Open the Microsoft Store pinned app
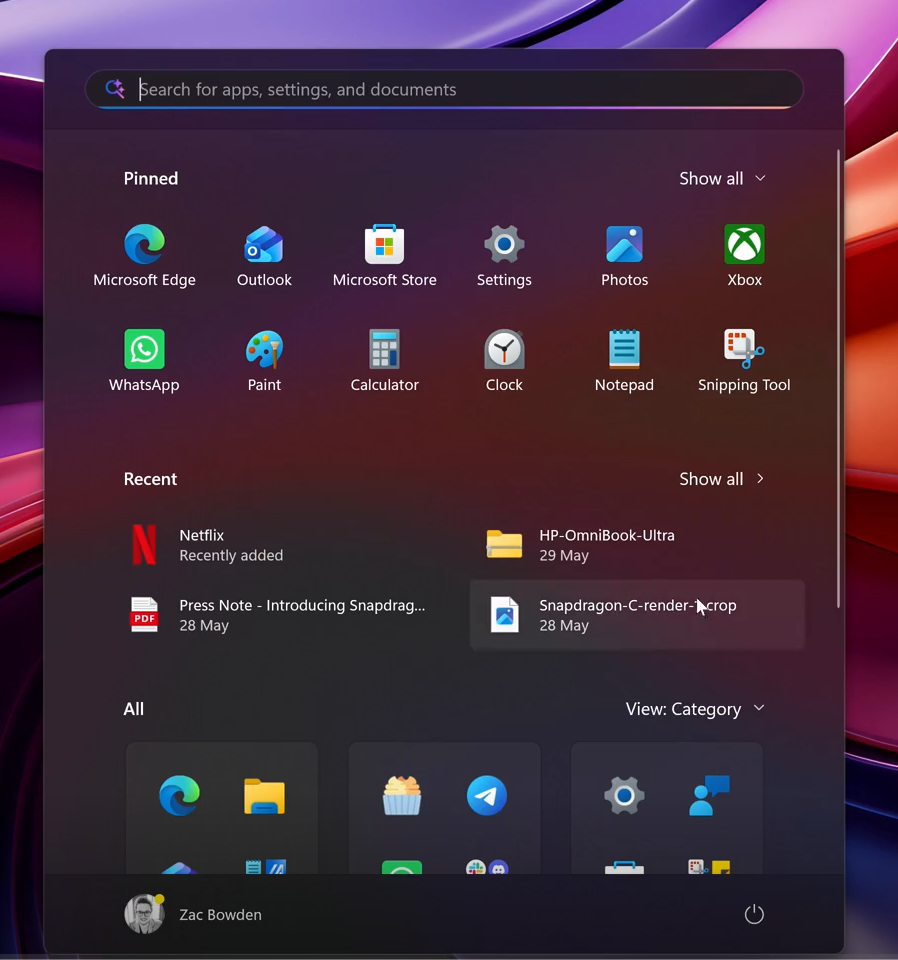The width and height of the screenshot is (898, 960). tap(384, 255)
